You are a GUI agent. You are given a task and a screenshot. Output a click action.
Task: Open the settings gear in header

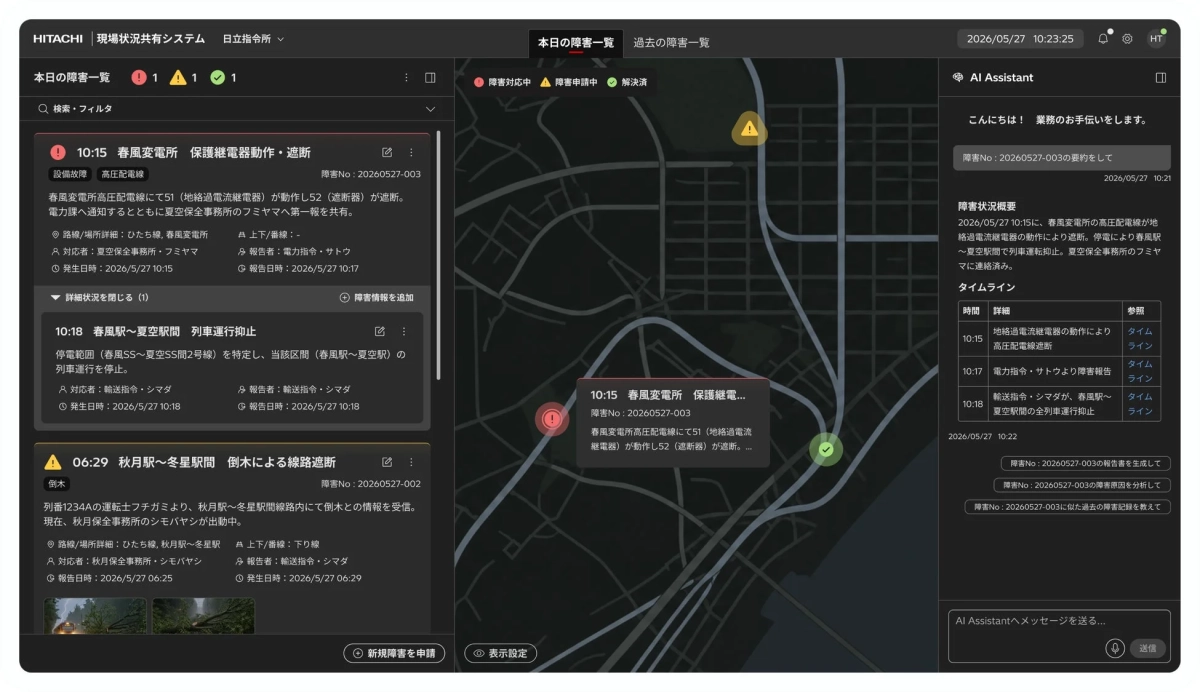[x=1127, y=39]
